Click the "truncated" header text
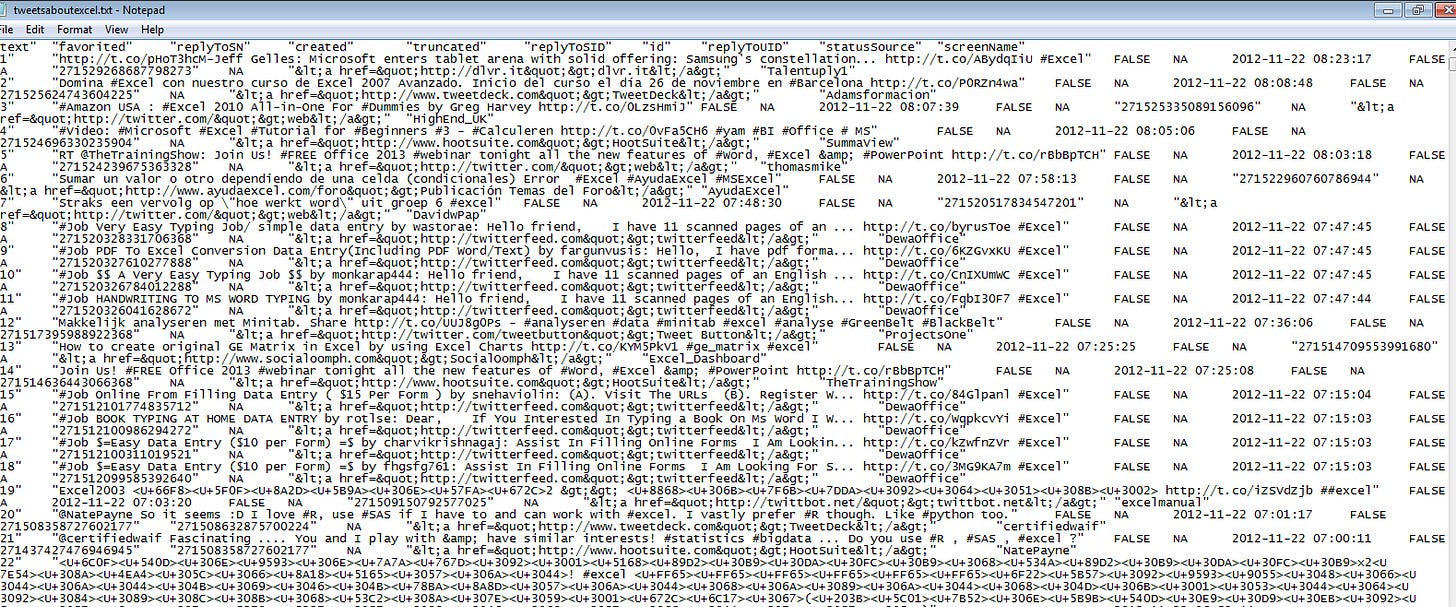 coord(445,47)
